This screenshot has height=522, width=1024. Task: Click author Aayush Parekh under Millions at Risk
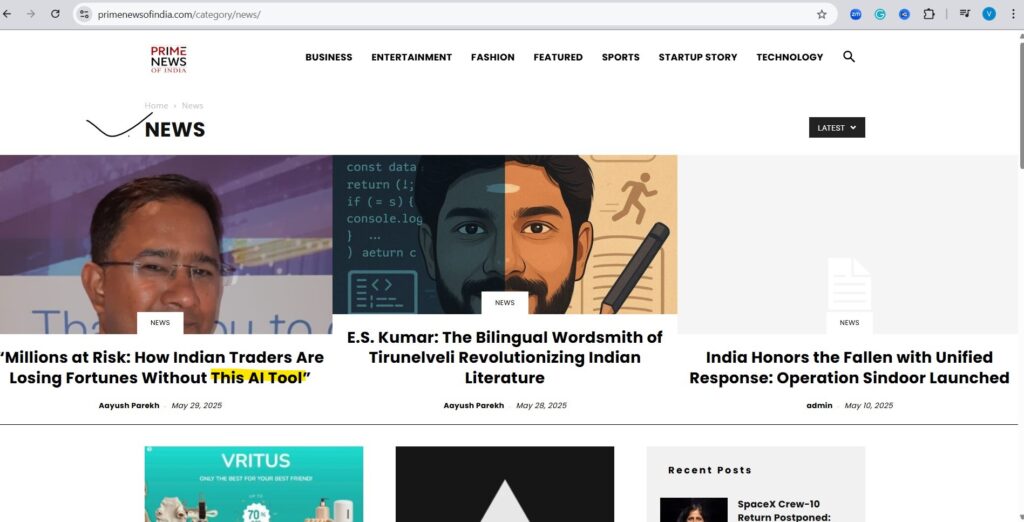coord(129,406)
